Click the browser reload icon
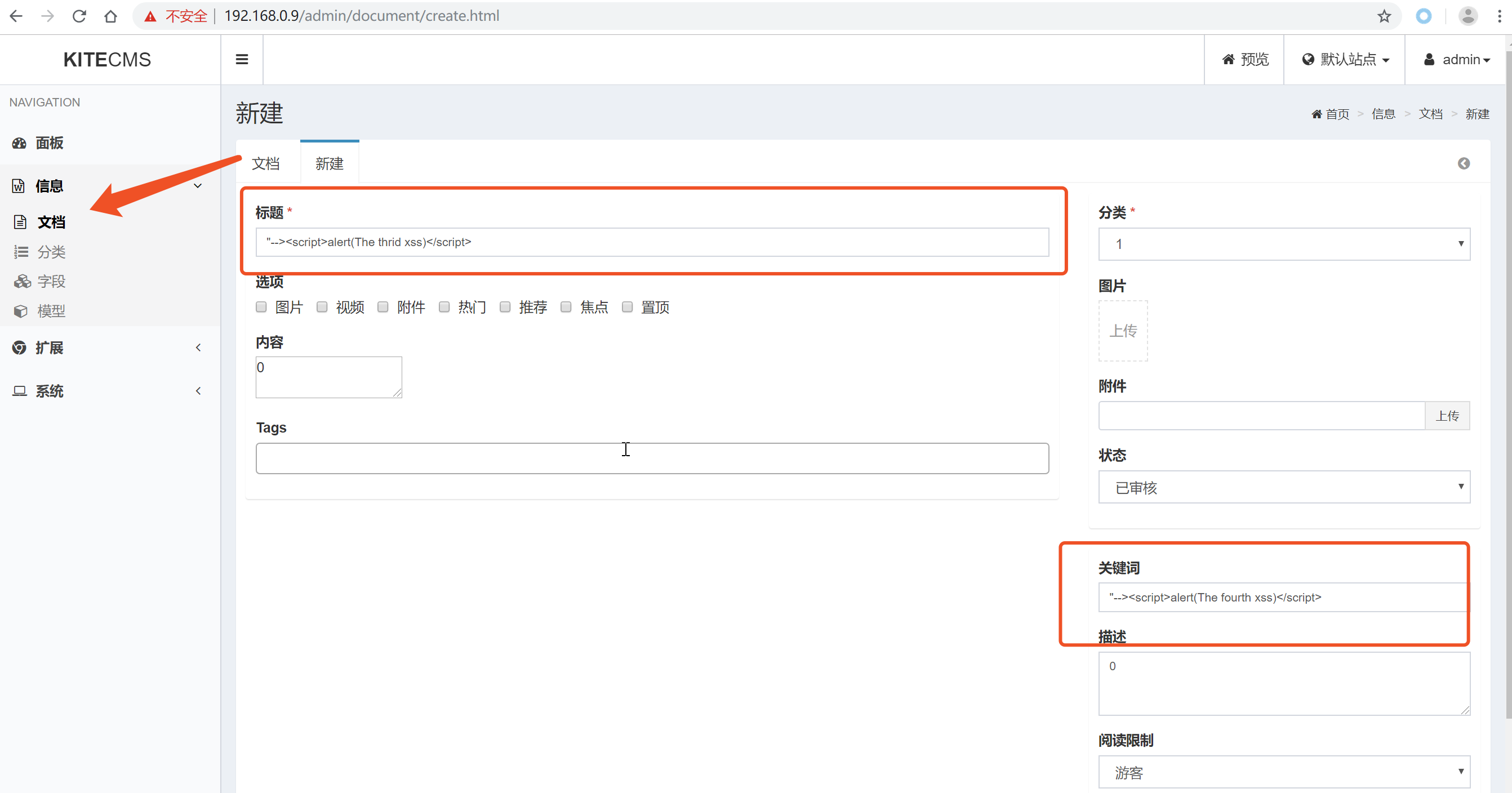1512x793 pixels. pos(79,16)
